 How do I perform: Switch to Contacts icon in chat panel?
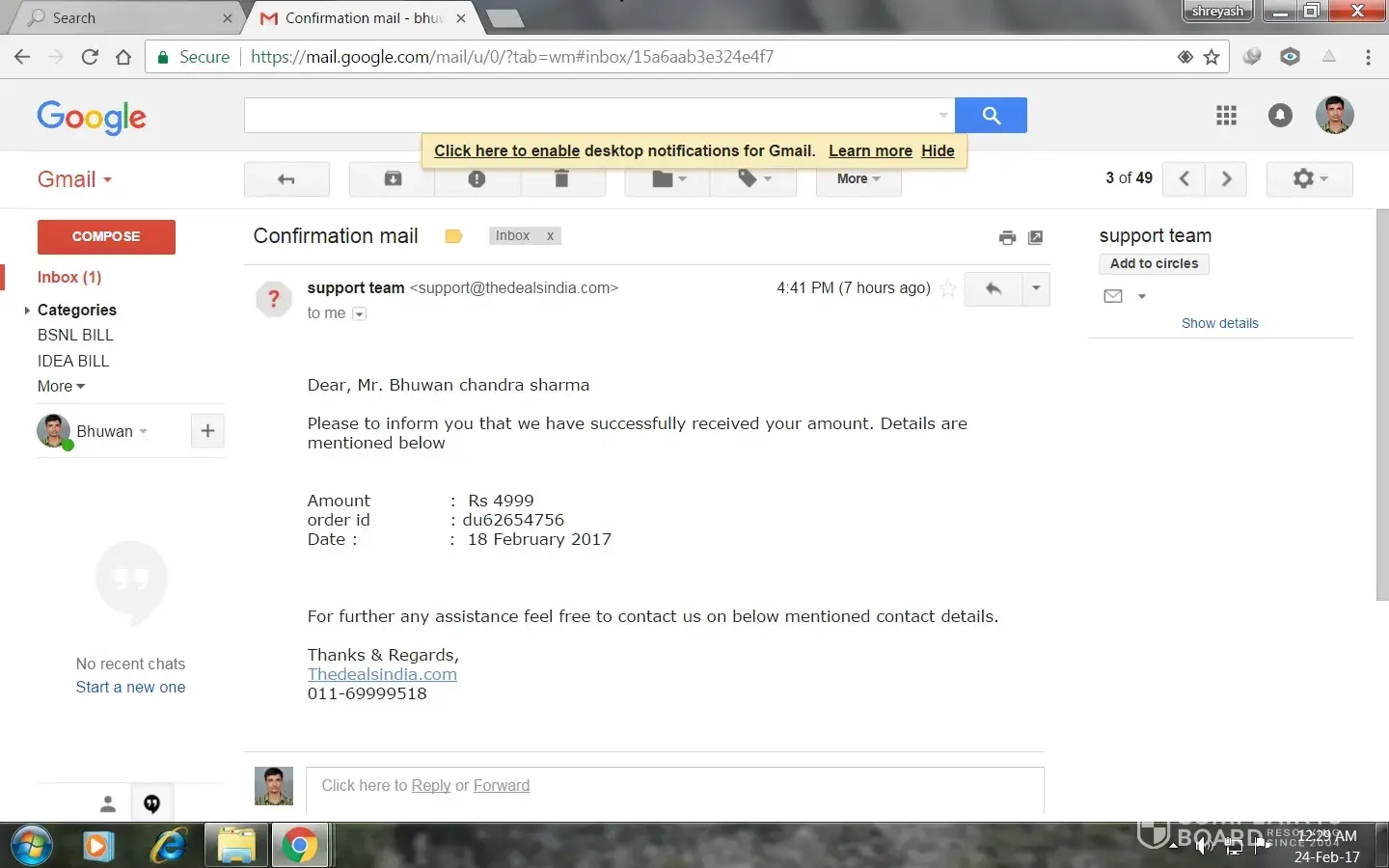(x=108, y=804)
